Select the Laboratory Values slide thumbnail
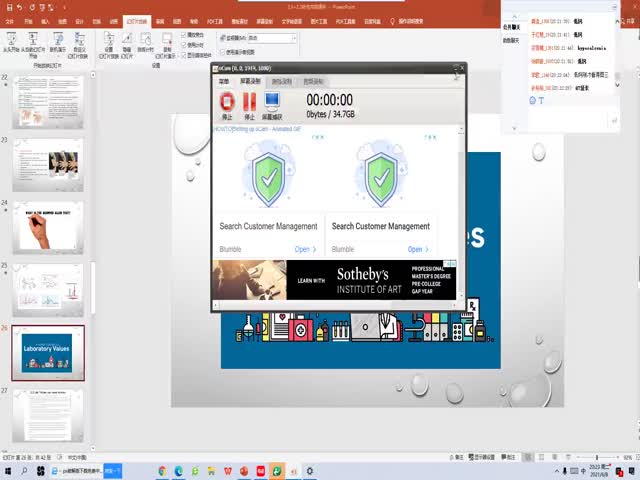 pyautogui.click(x=48, y=351)
